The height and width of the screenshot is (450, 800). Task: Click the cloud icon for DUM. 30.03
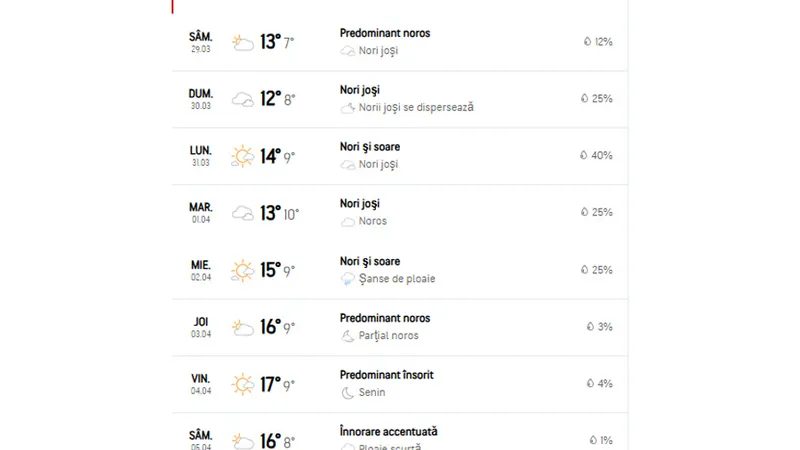242,99
